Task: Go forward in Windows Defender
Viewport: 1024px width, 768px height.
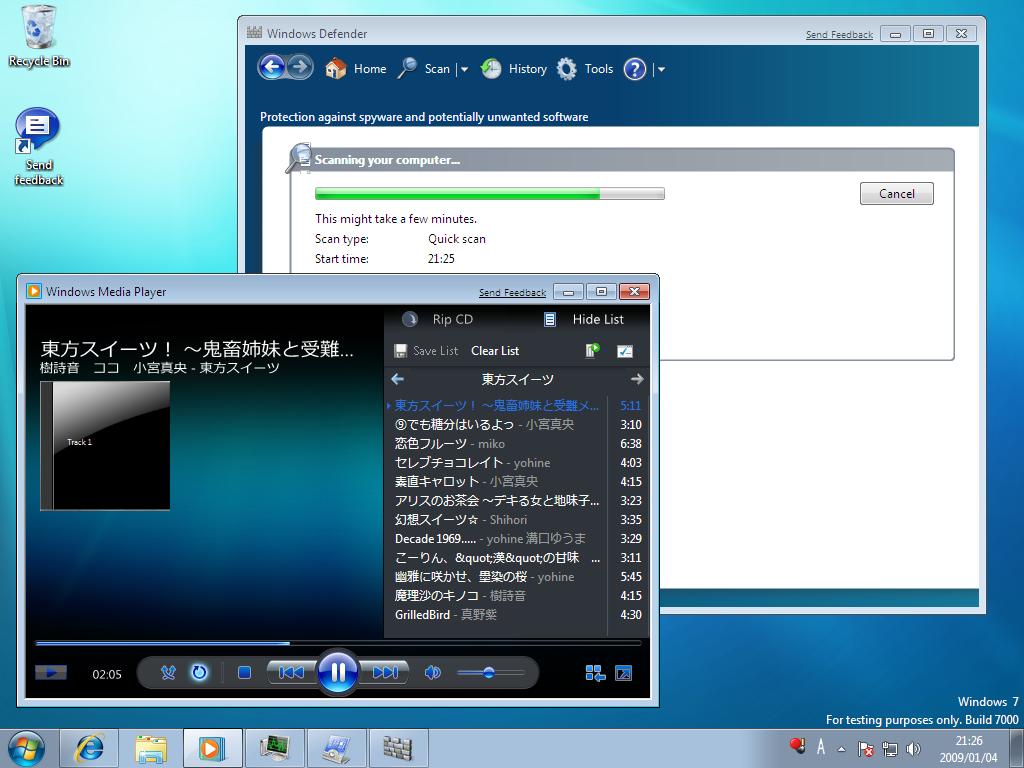Action: (300, 67)
